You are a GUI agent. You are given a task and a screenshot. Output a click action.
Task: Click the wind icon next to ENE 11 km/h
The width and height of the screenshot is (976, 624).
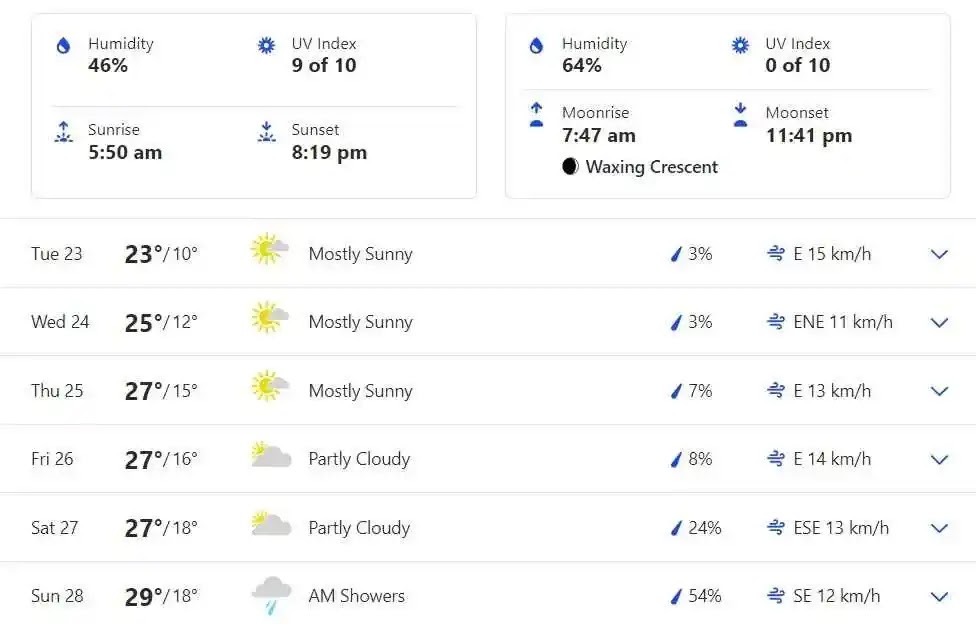pyautogui.click(x=776, y=322)
